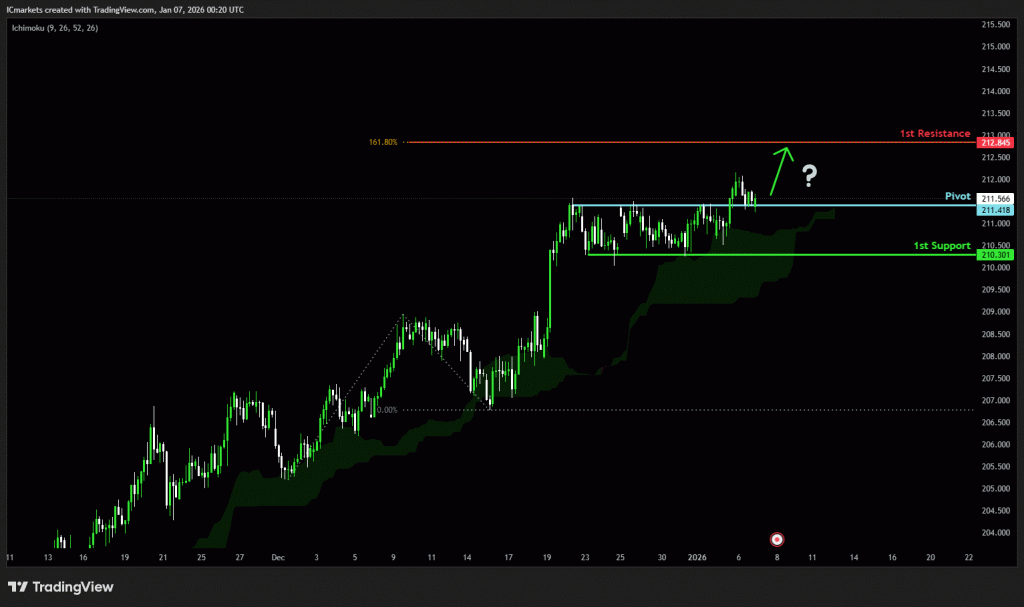Select the red 212.845 price tag
This screenshot has width=1024, height=607.
point(997,143)
